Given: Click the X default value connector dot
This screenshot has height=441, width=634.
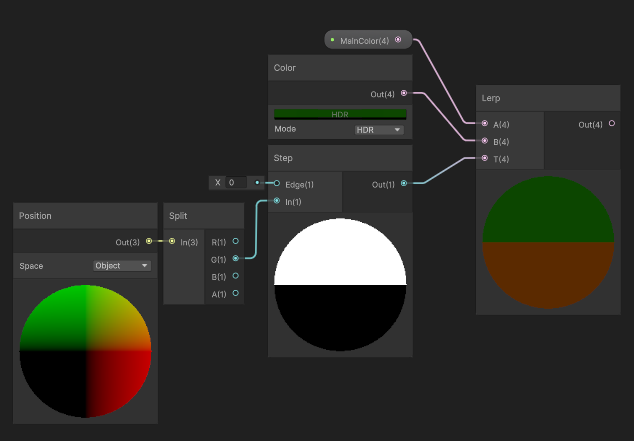Looking at the screenshot, I should coord(257,183).
